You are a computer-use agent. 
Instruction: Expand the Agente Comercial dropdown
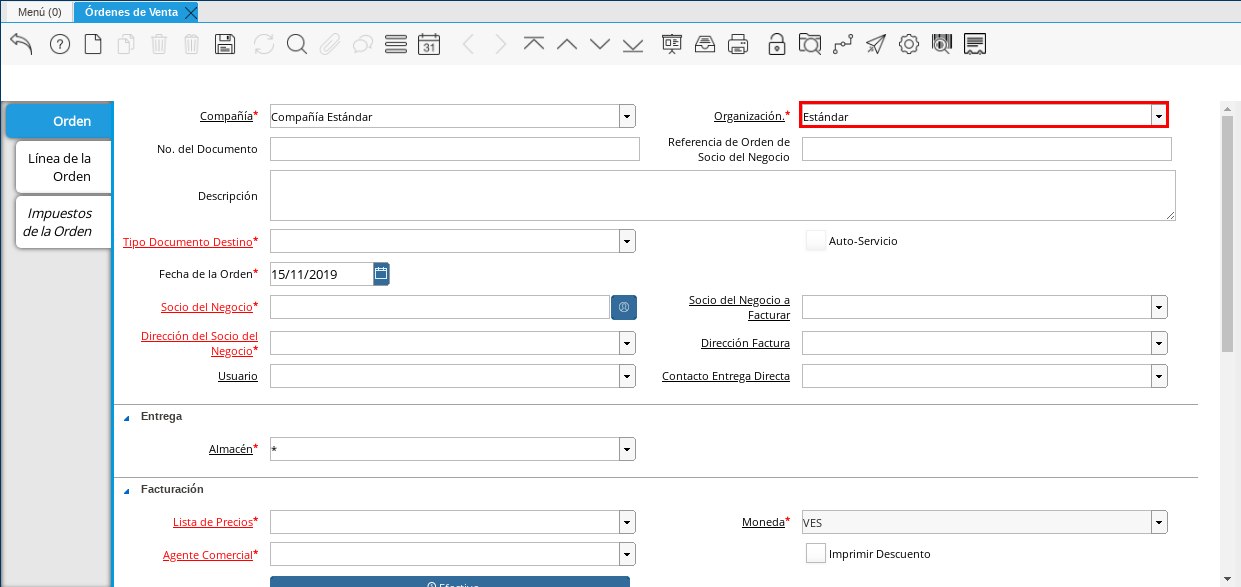(627, 554)
